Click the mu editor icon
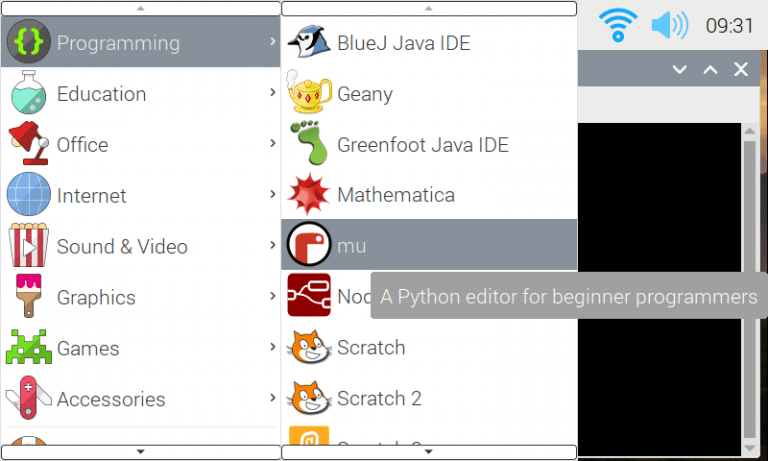 tap(308, 245)
